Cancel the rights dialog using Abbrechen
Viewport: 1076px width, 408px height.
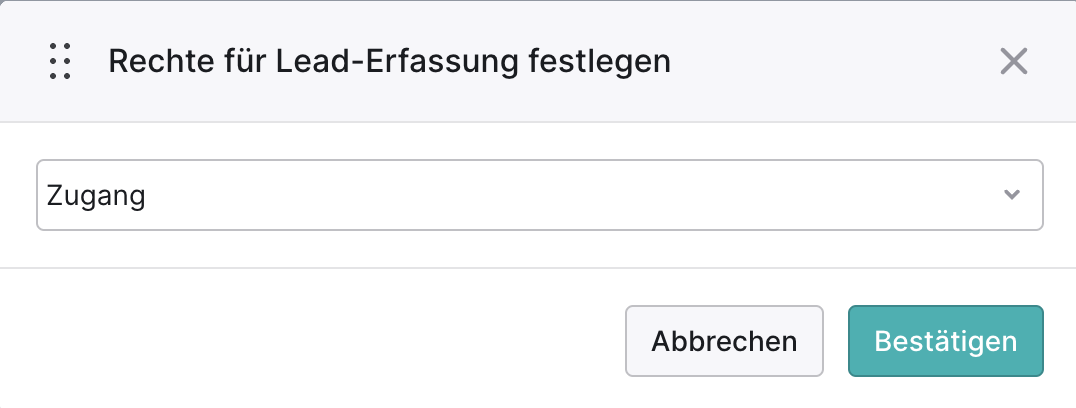tap(724, 341)
